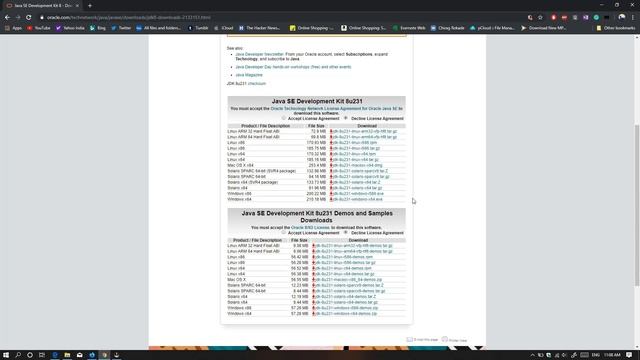Open the Oracle BSD License link
640x360 pixels.
tap(310, 227)
